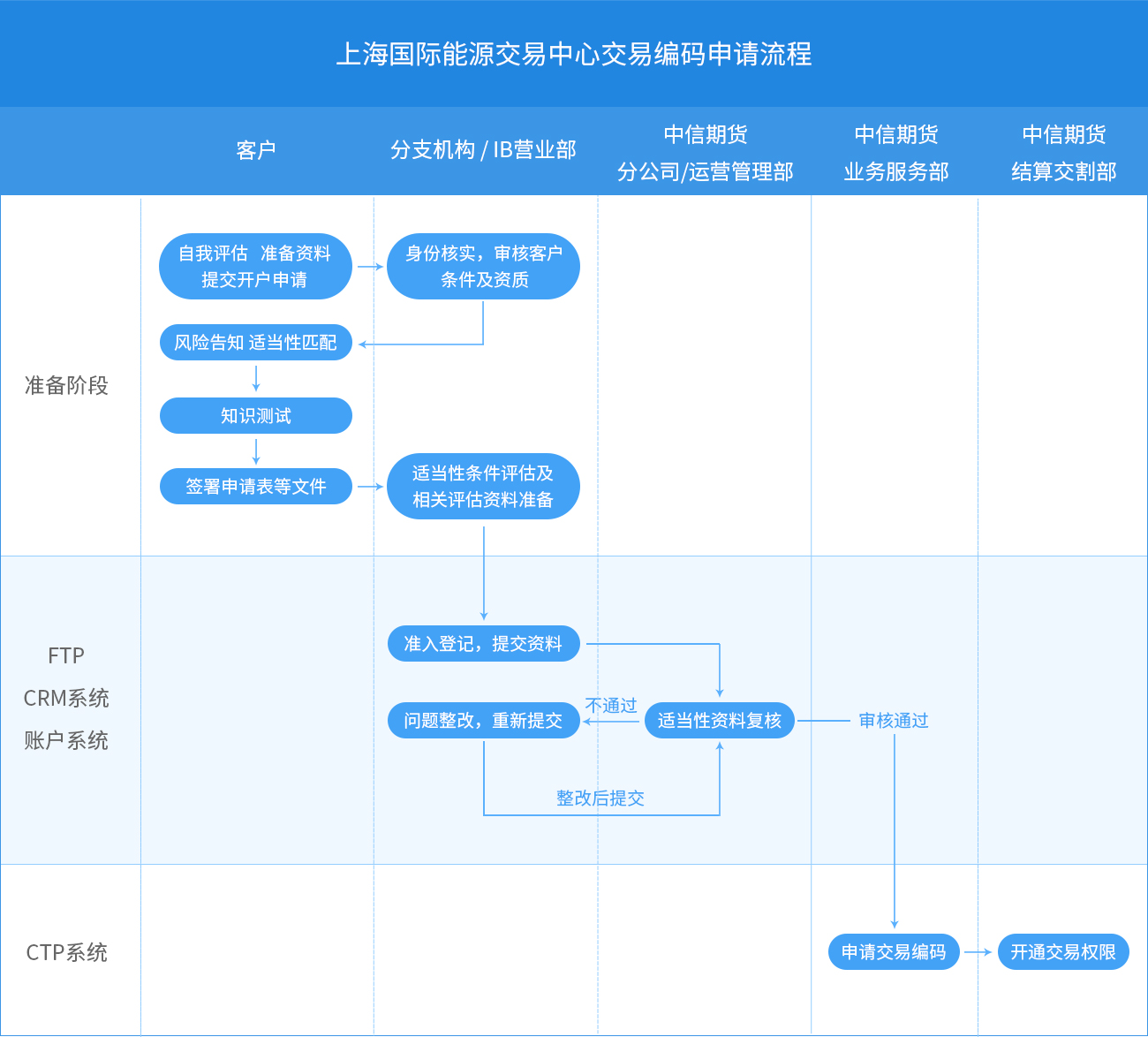Click the 签署申请表等文件 step
This screenshot has height=1037, width=1148.
pyautogui.click(x=255, y=485)
